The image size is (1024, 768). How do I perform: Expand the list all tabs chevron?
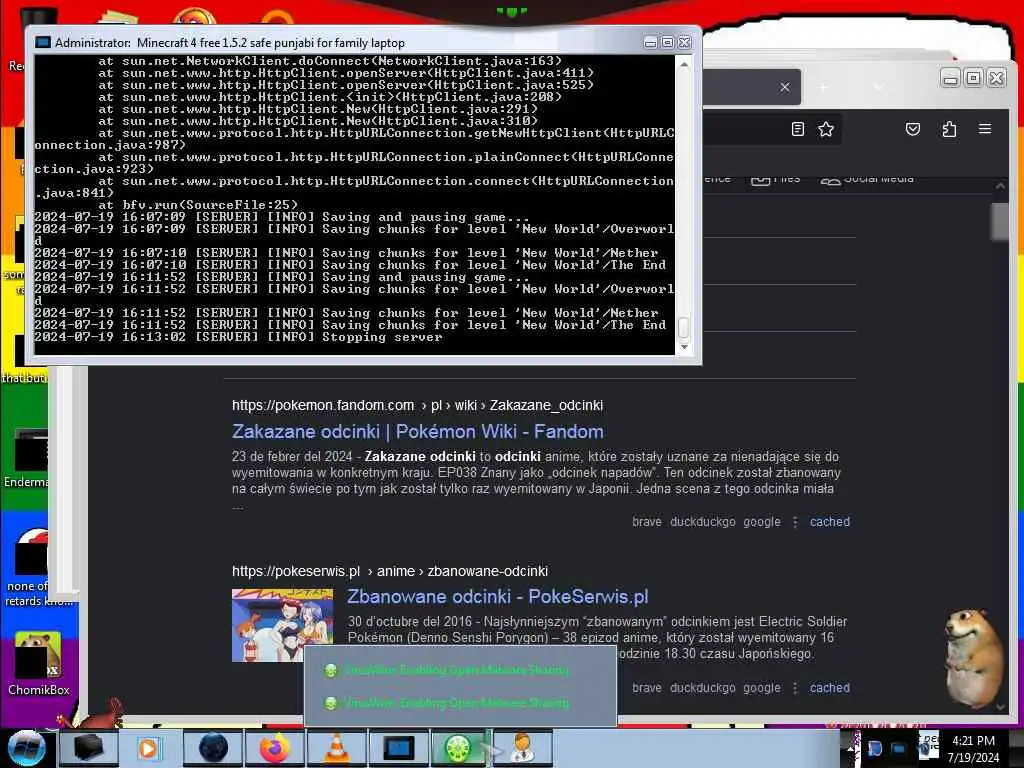(x=879, y=87)
